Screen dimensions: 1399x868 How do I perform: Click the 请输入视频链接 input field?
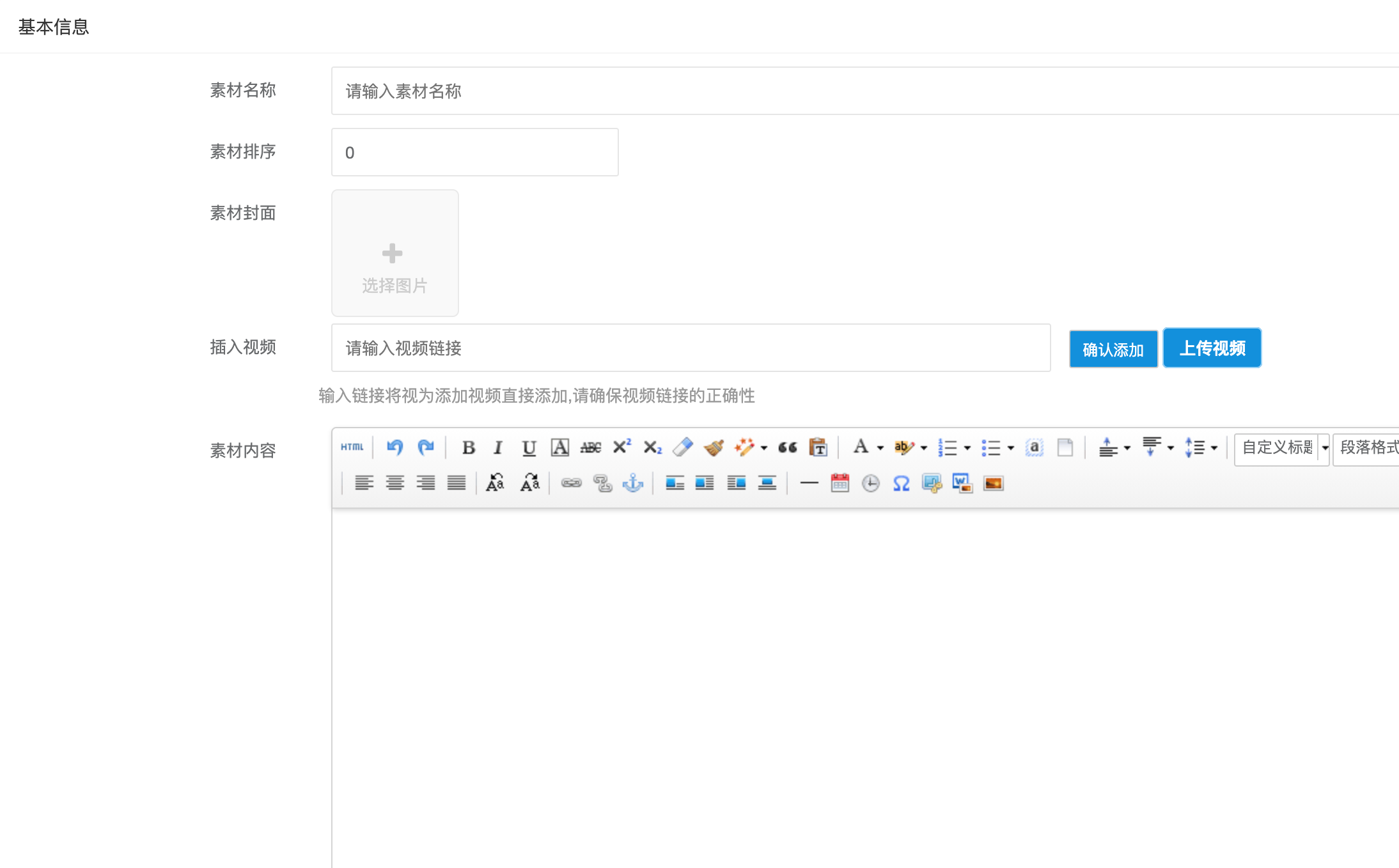pyautogui.click(x=691, y=348)
